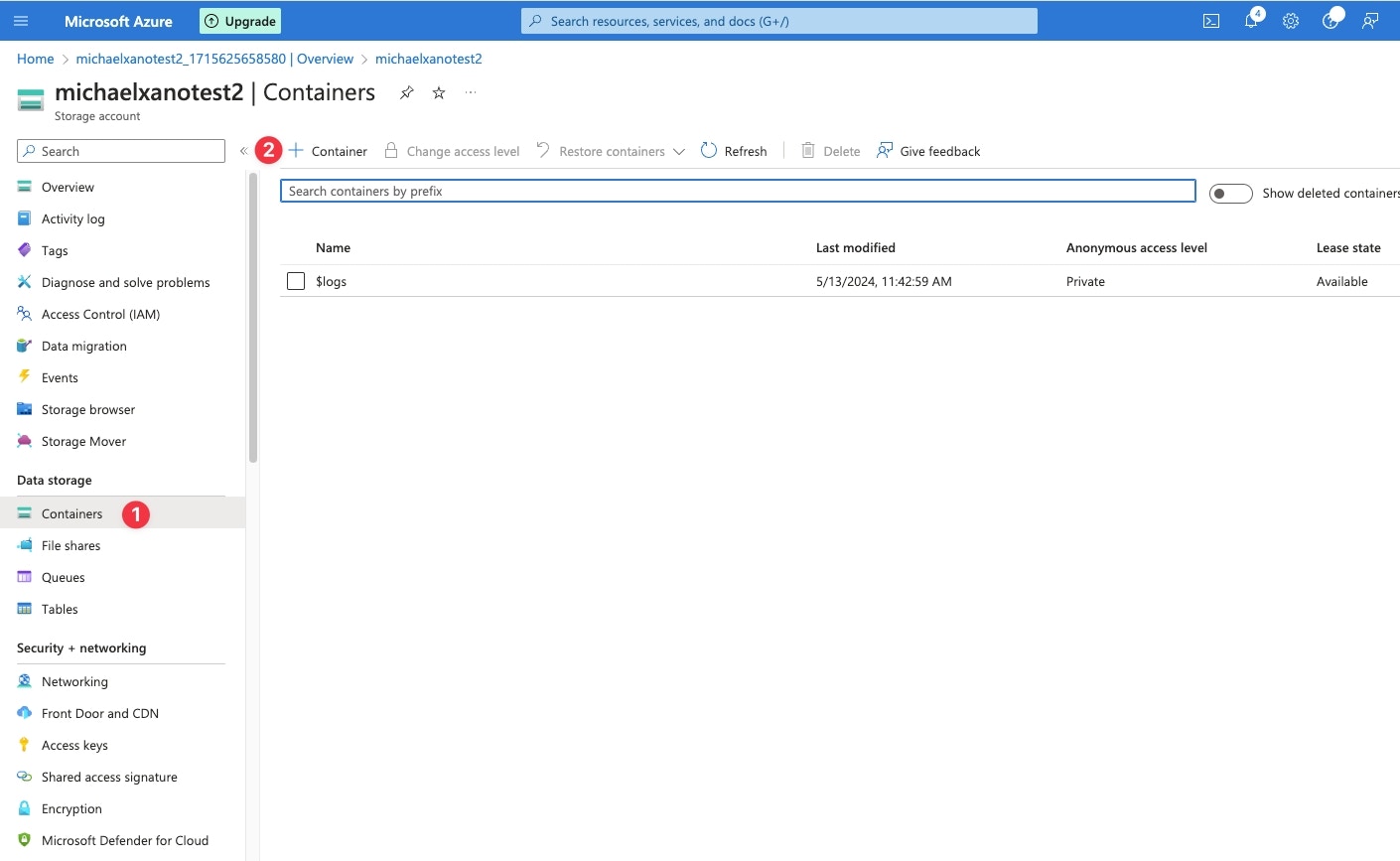Click the 'Private' access level cell
The height and width of the screenshot is (861, 1400).
1085,281
